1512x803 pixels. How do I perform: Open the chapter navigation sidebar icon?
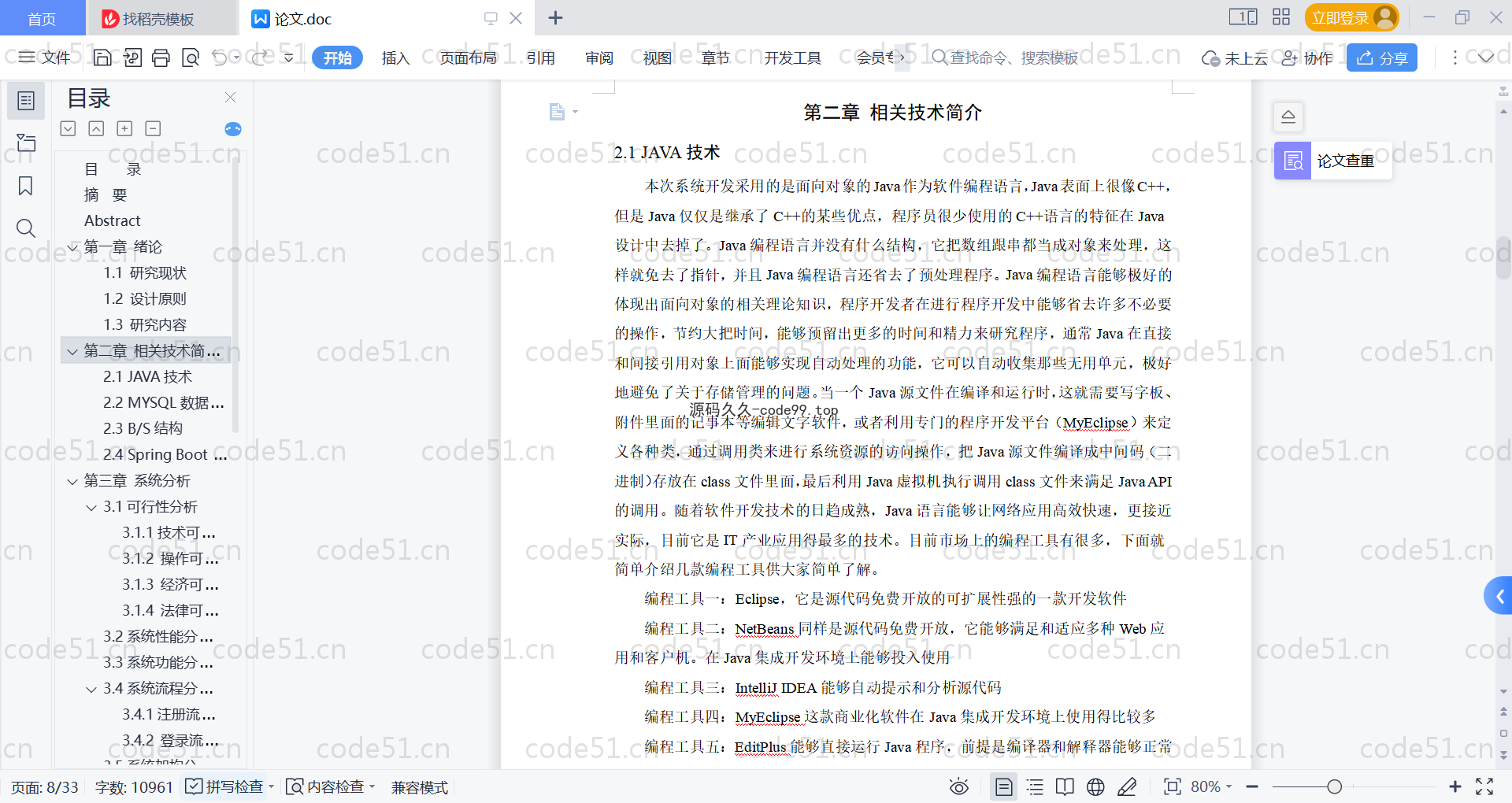[x=26, y=142]
